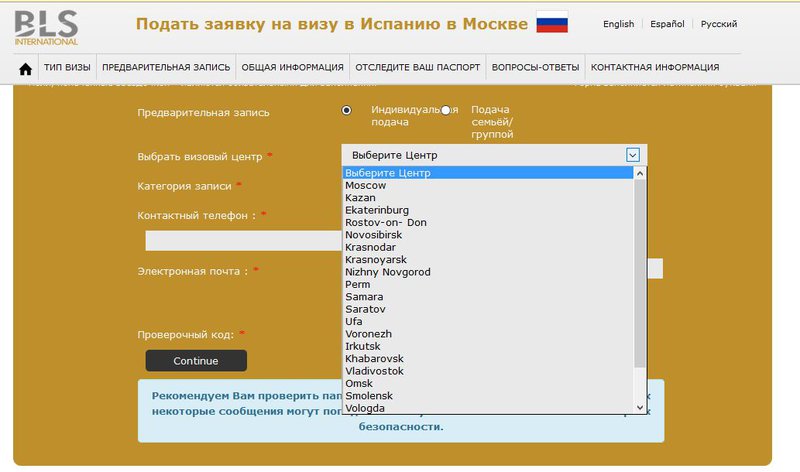Open КОНТАКТНАЯ ИНФОРМАЦИЯ menu item
800x472 pixels.
pos(655,68)
